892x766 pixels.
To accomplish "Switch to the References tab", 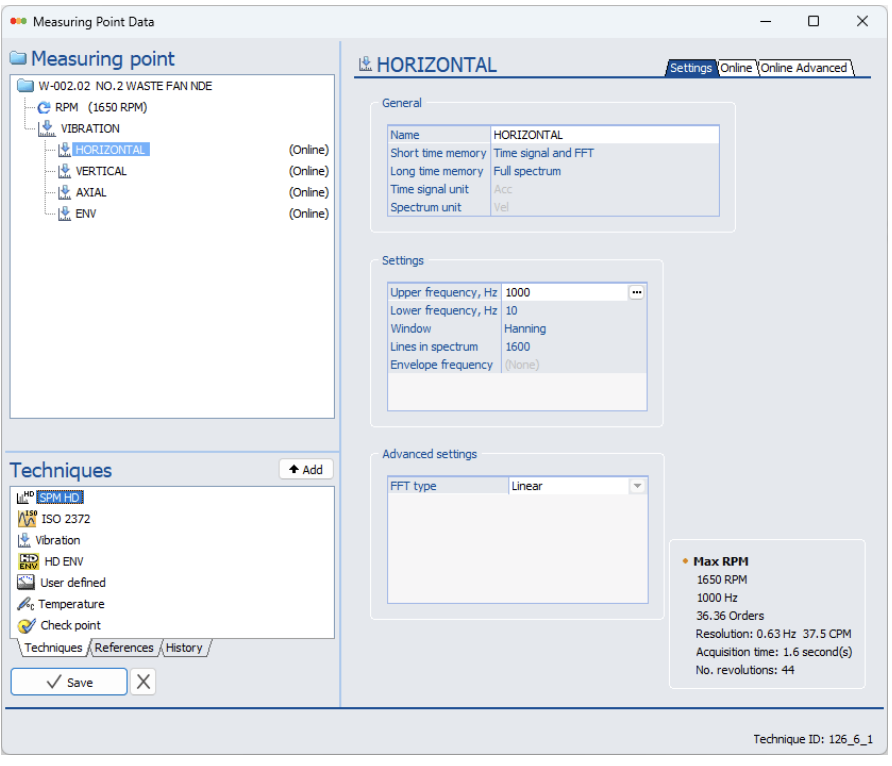I will click(x=124, y=648).
